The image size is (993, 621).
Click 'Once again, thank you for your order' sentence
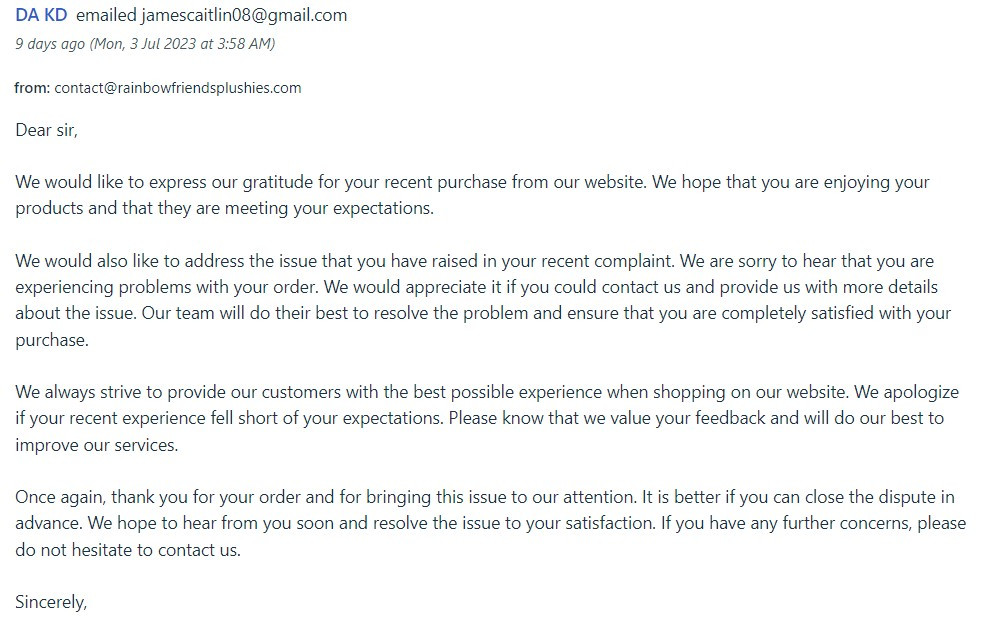[326, 497]
